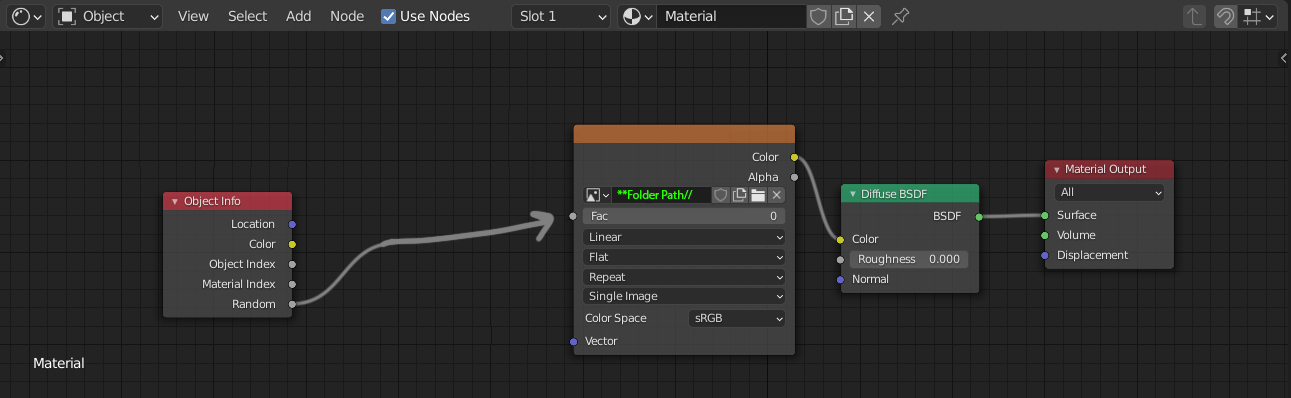This screenshot has height=398, width=1291.
Task: Click the Material name field in header
Action: (x=732, y=16)
